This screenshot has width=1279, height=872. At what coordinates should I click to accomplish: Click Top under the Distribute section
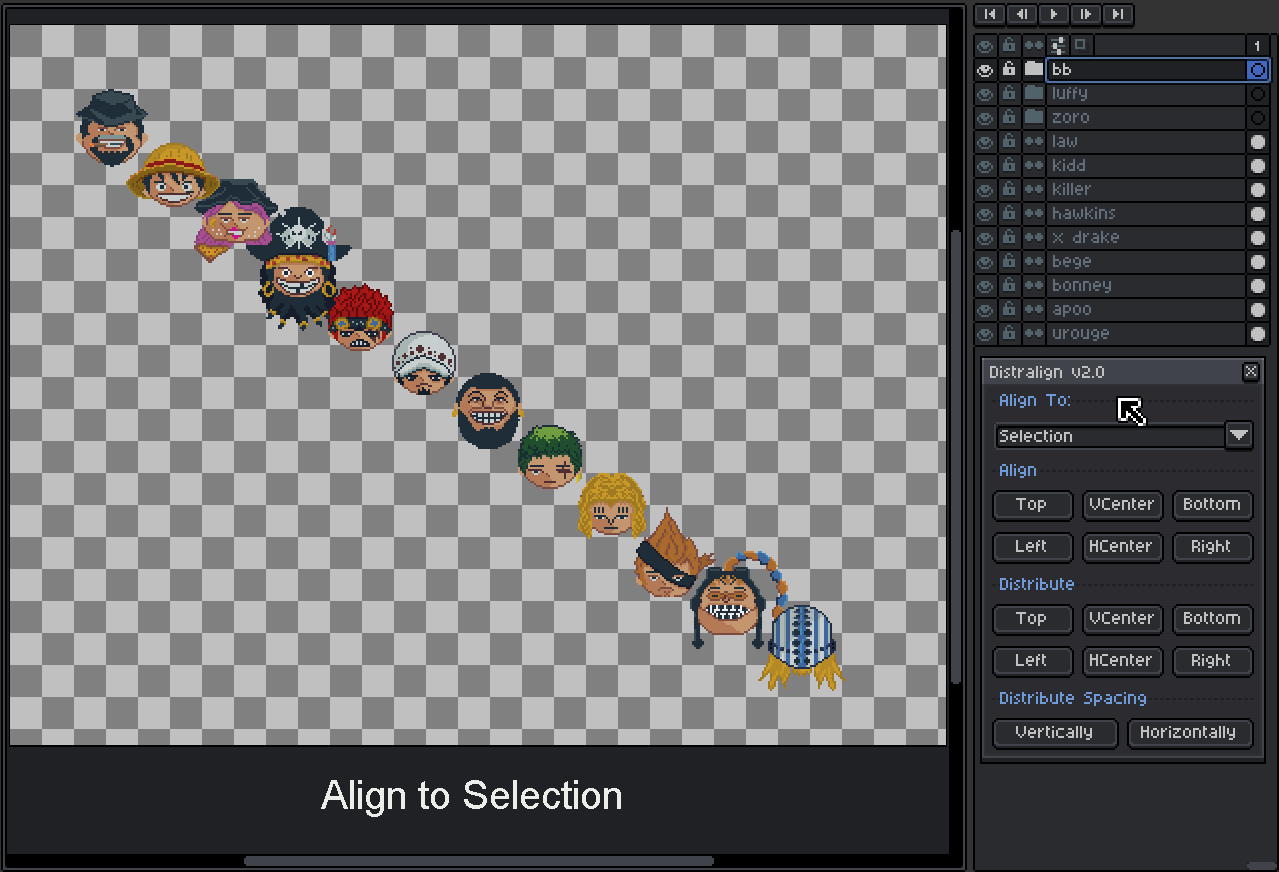(x=1032, y=619)
